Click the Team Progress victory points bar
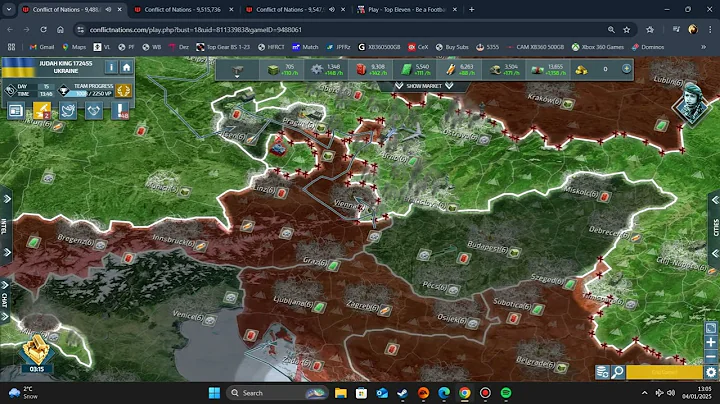720x404 pixels. click(88, 94)
